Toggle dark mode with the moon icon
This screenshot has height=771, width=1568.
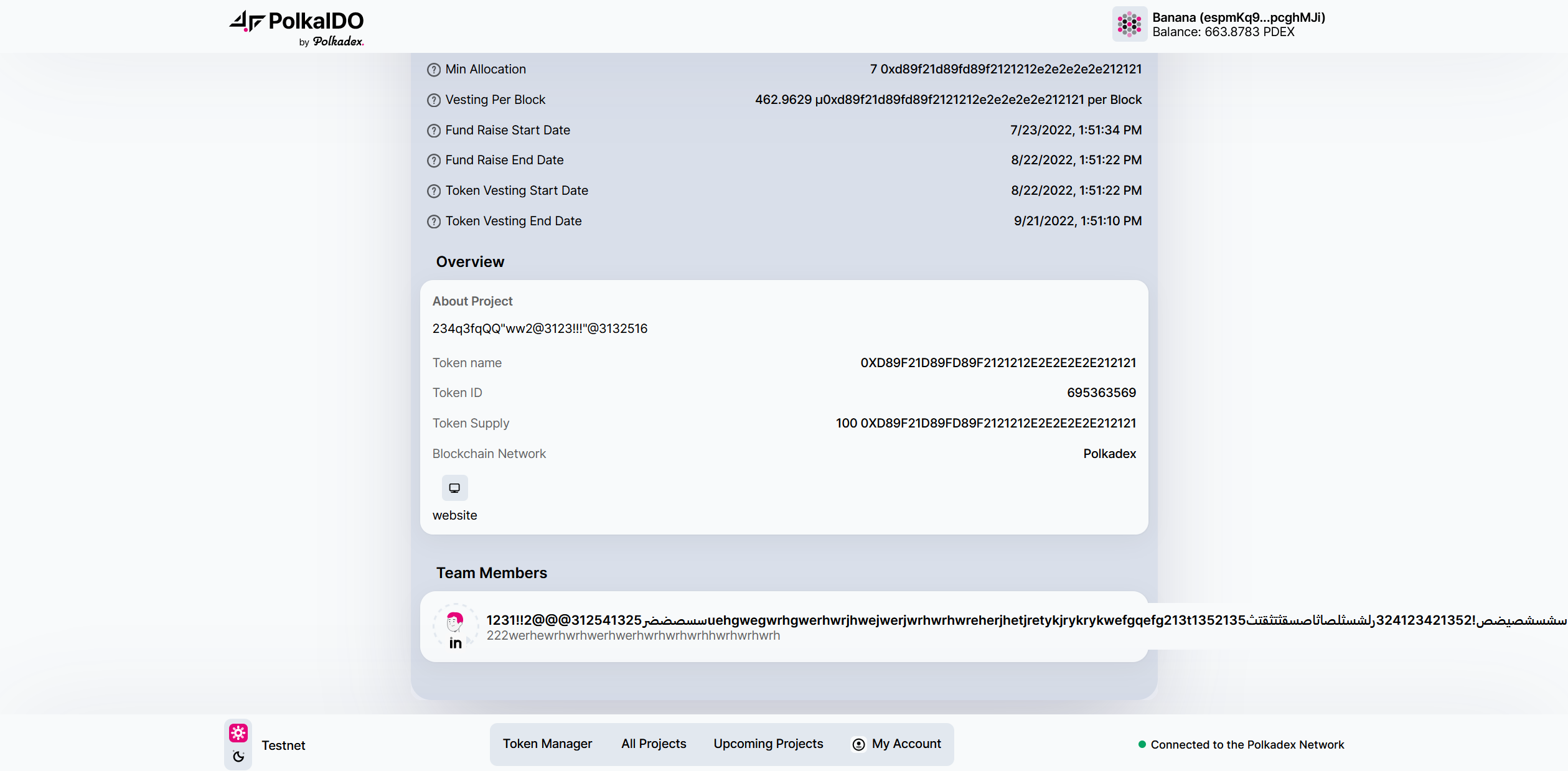tap(238, 757)
